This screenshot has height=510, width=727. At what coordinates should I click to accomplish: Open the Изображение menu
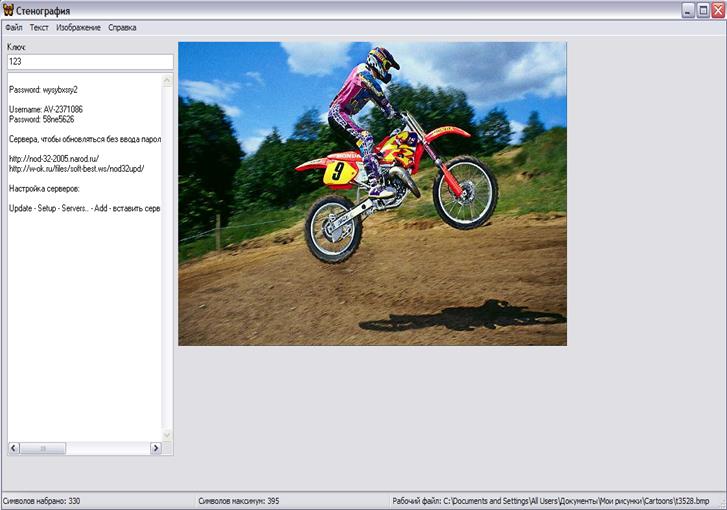[x=78, y=27]
